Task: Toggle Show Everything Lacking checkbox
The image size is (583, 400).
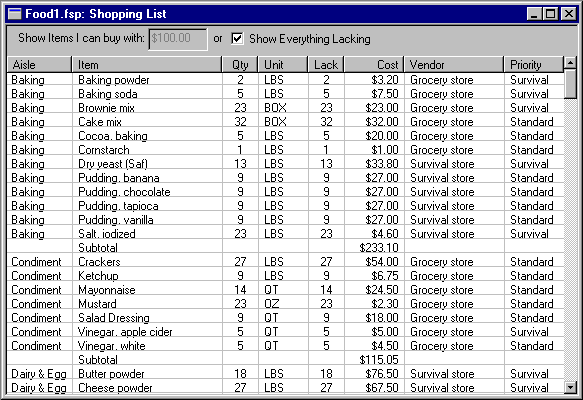Action: (x=237, y=38)
